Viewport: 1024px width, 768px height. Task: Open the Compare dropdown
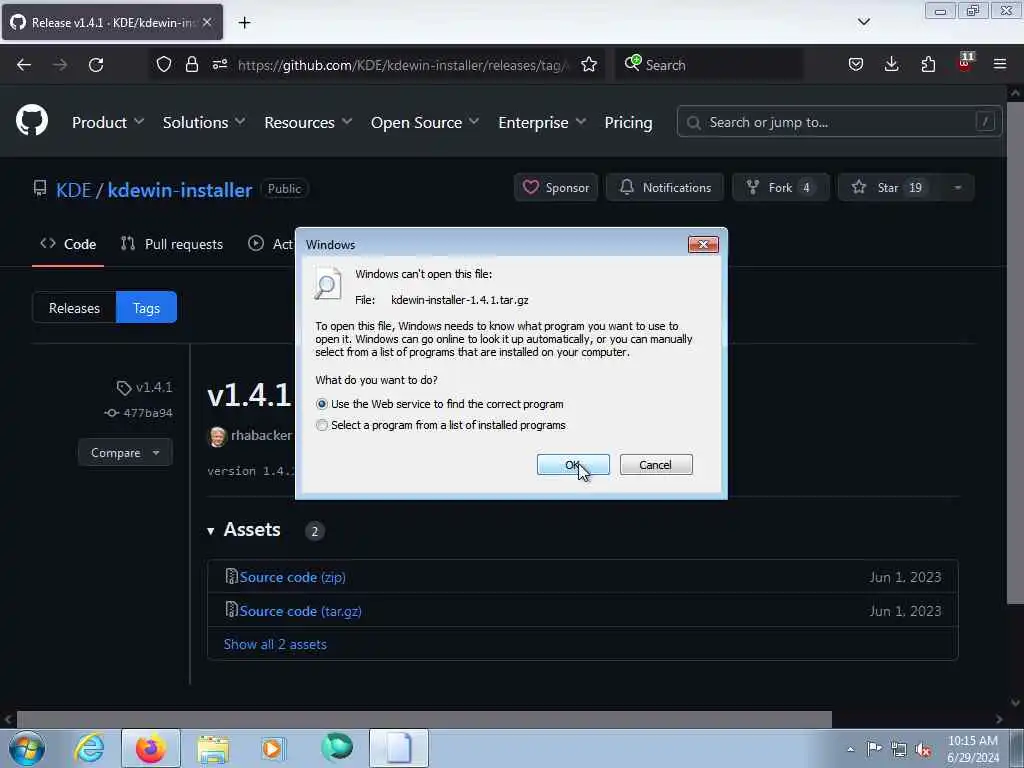click(125, 453)
